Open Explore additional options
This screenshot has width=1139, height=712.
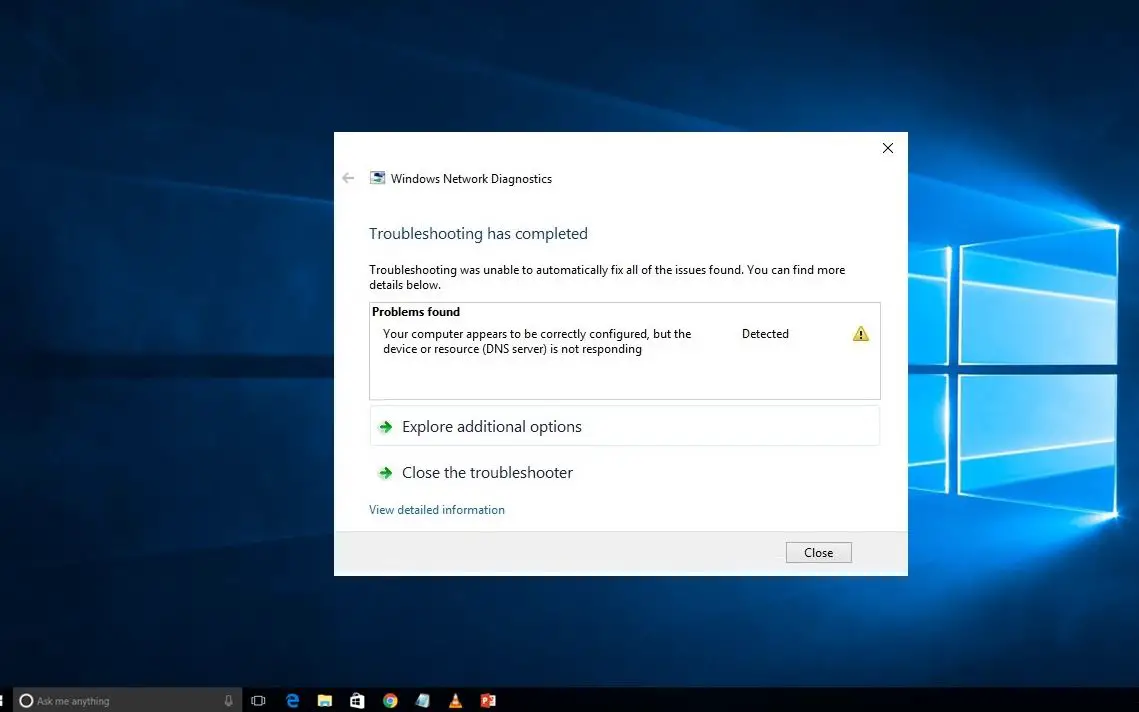coord(625,426)
